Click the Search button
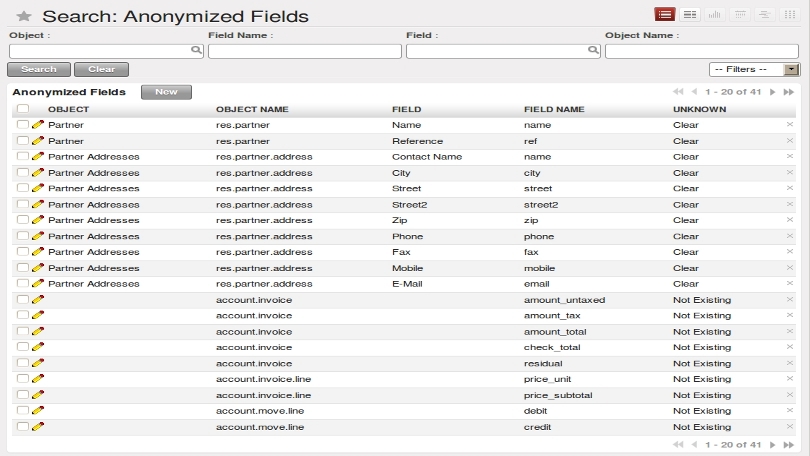This screenshot has width=810, height=456. pyautogui.click(x=39, y=69)
